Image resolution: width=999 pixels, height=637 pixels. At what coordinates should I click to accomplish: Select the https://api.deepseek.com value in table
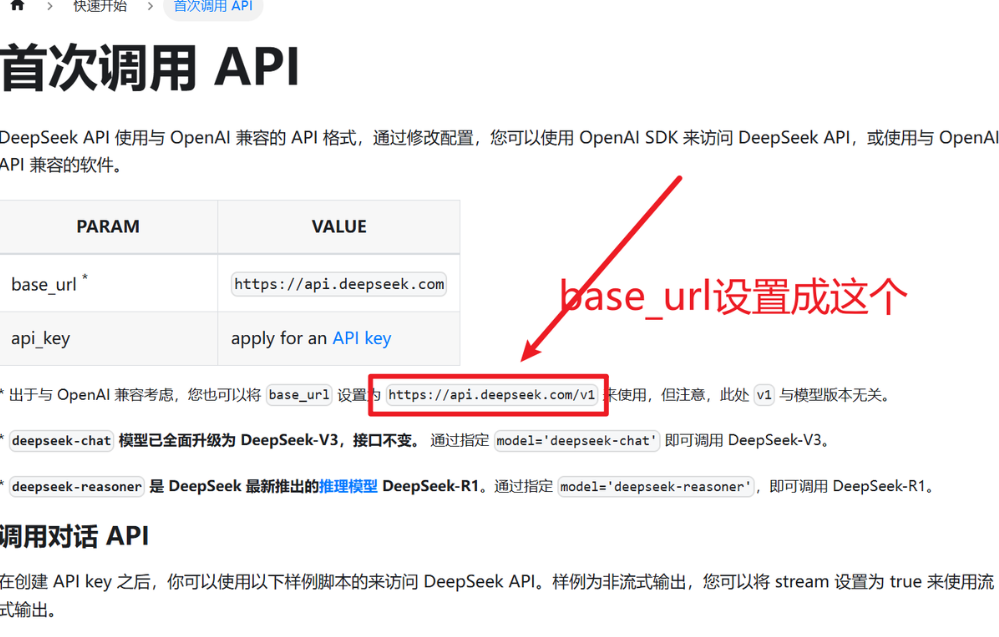(339, 284)
